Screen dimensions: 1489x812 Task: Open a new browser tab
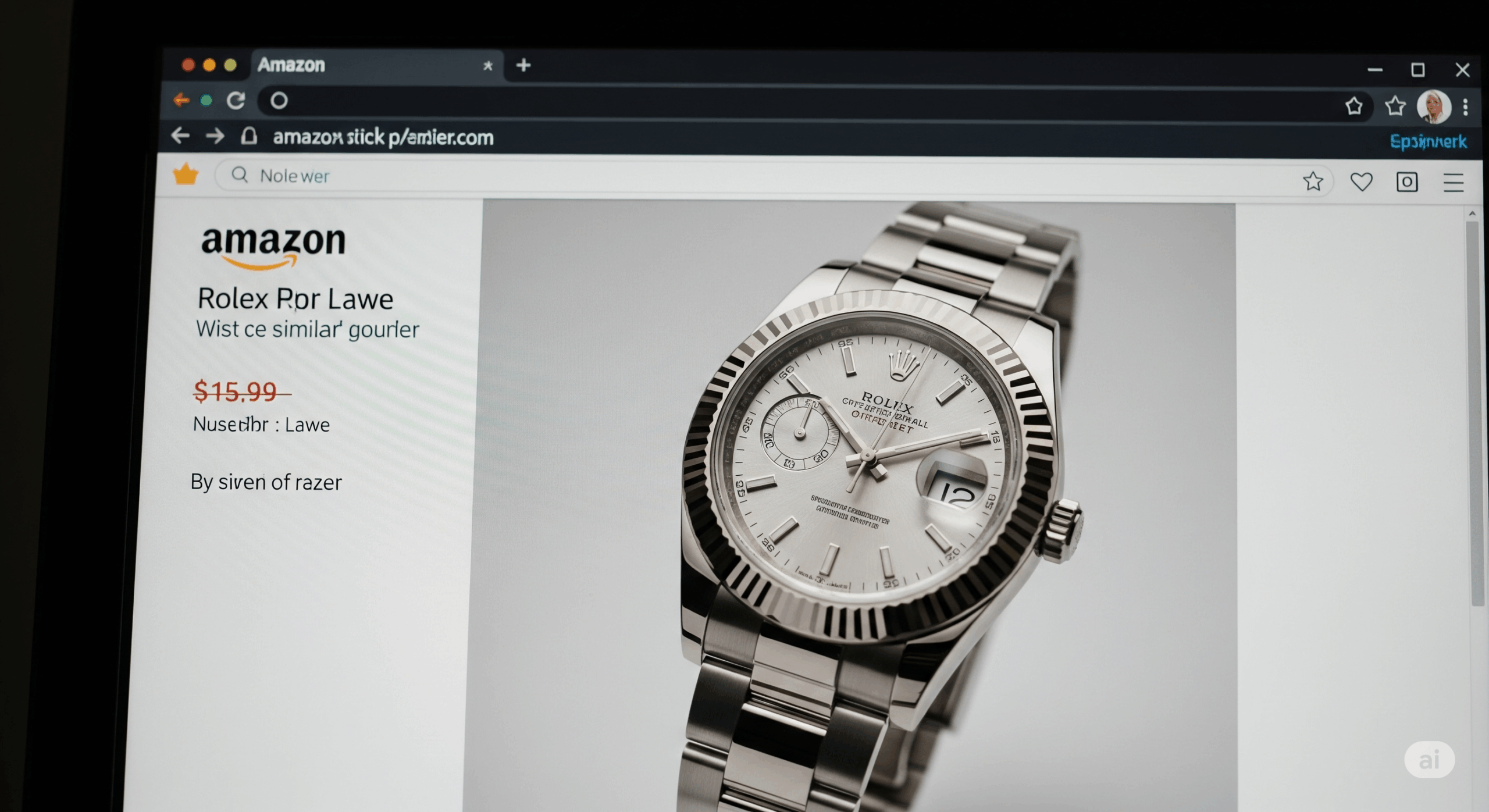click(523, 65)
